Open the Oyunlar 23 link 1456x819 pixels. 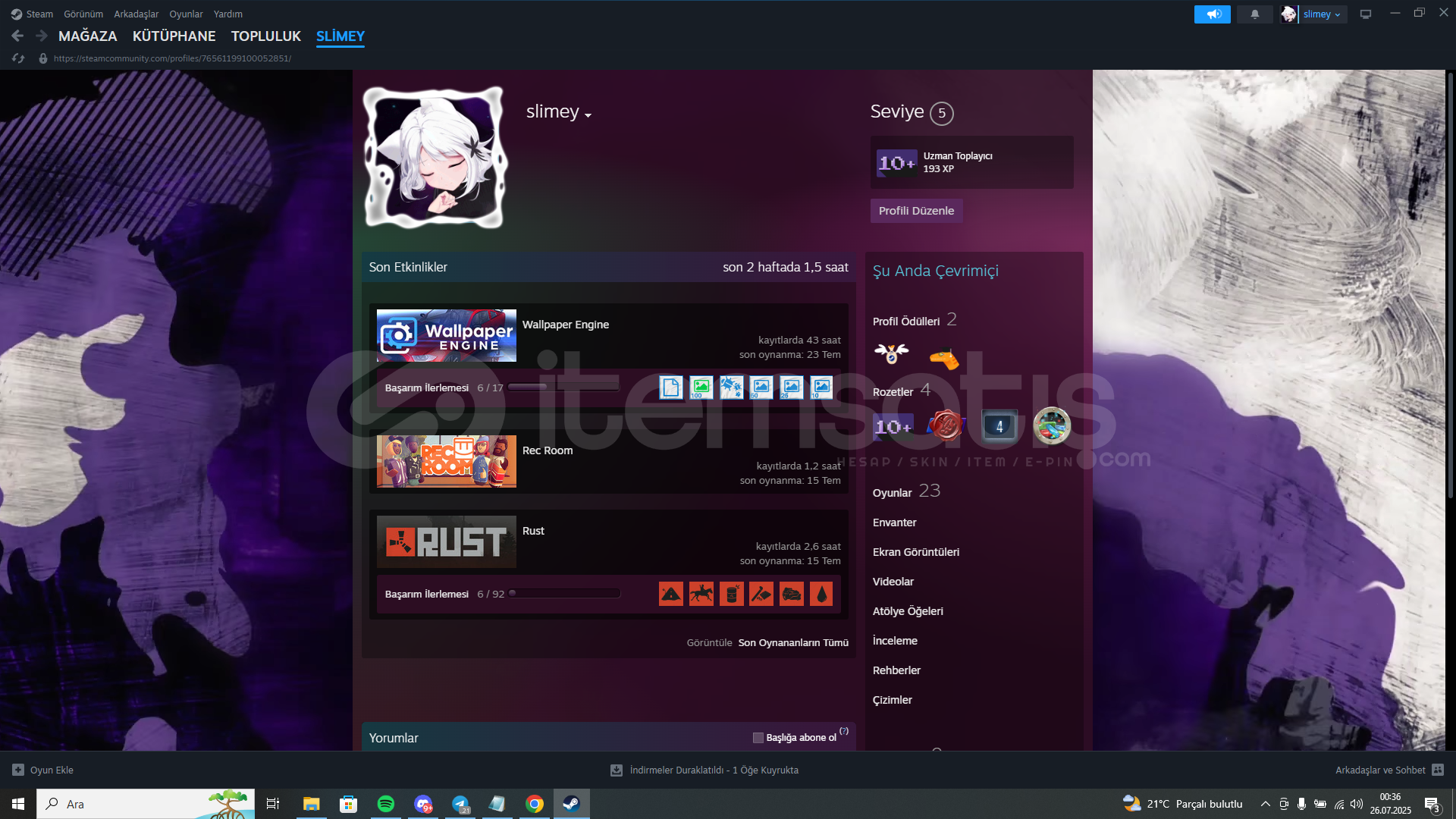pos(906,491)
